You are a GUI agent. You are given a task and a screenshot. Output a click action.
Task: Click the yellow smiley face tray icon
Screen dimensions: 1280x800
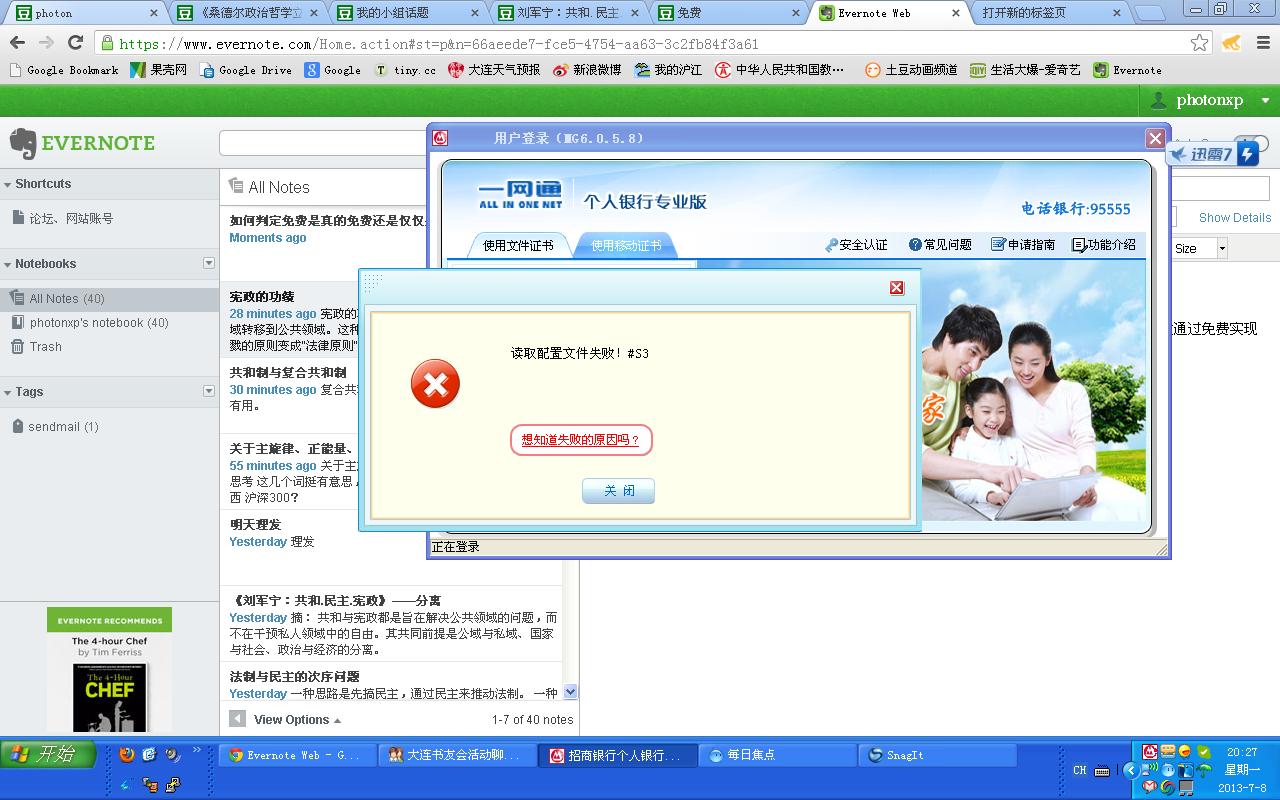(x=1186, y=752)
